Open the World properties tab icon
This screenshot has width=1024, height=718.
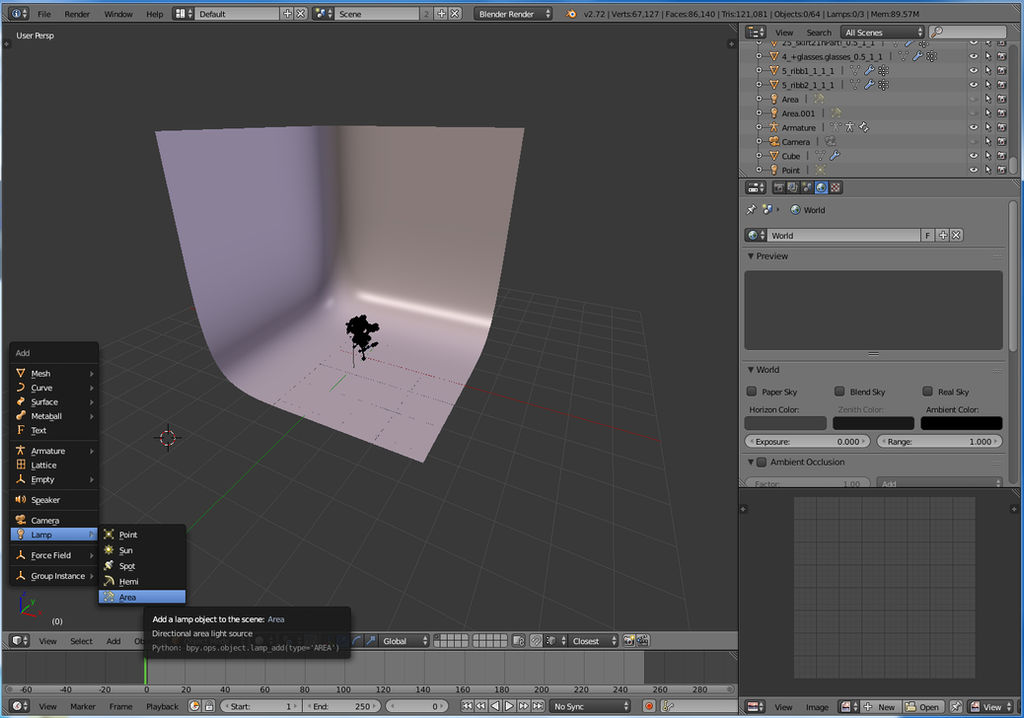[821, 188]
